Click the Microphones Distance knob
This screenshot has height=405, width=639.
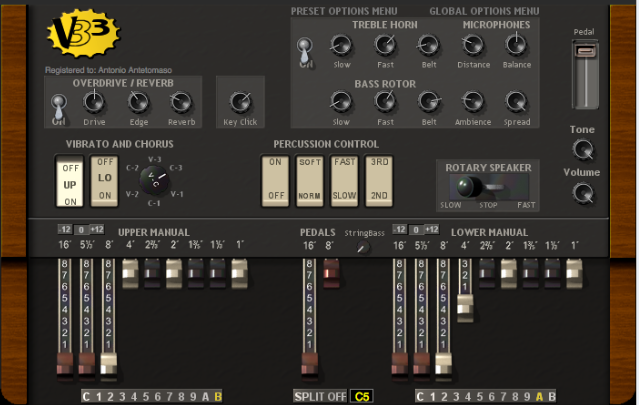point(473,45)
